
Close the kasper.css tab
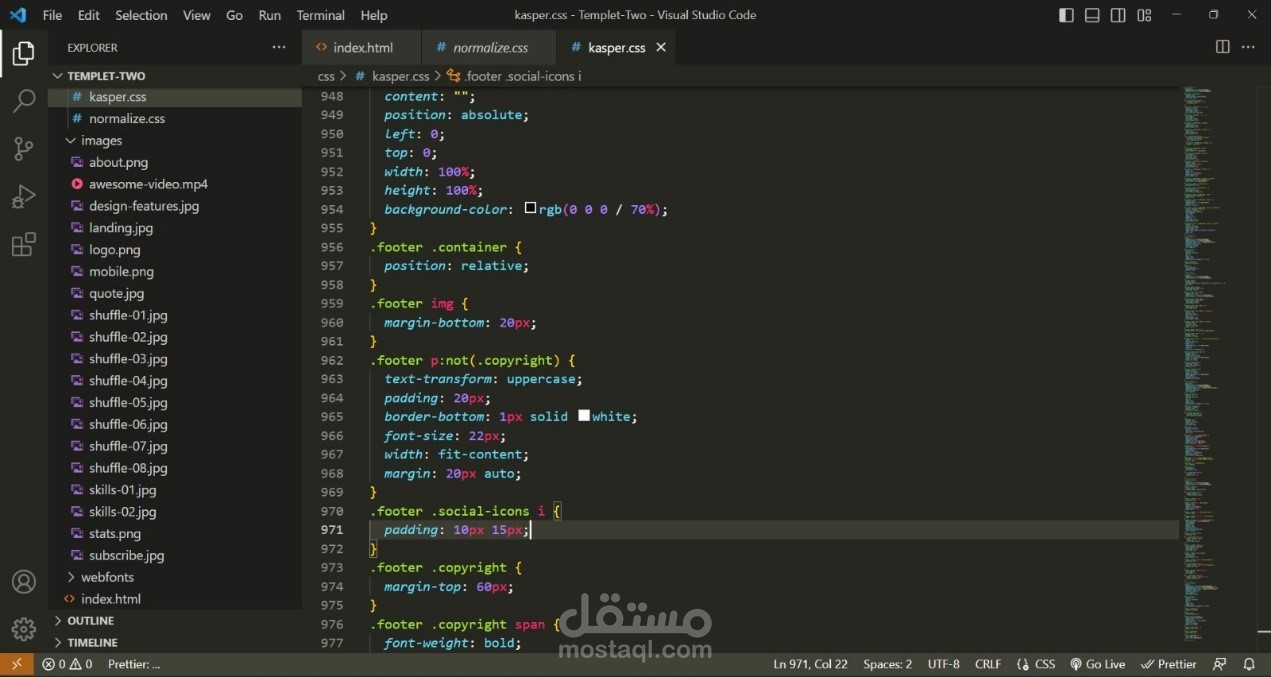click(661, 47)
